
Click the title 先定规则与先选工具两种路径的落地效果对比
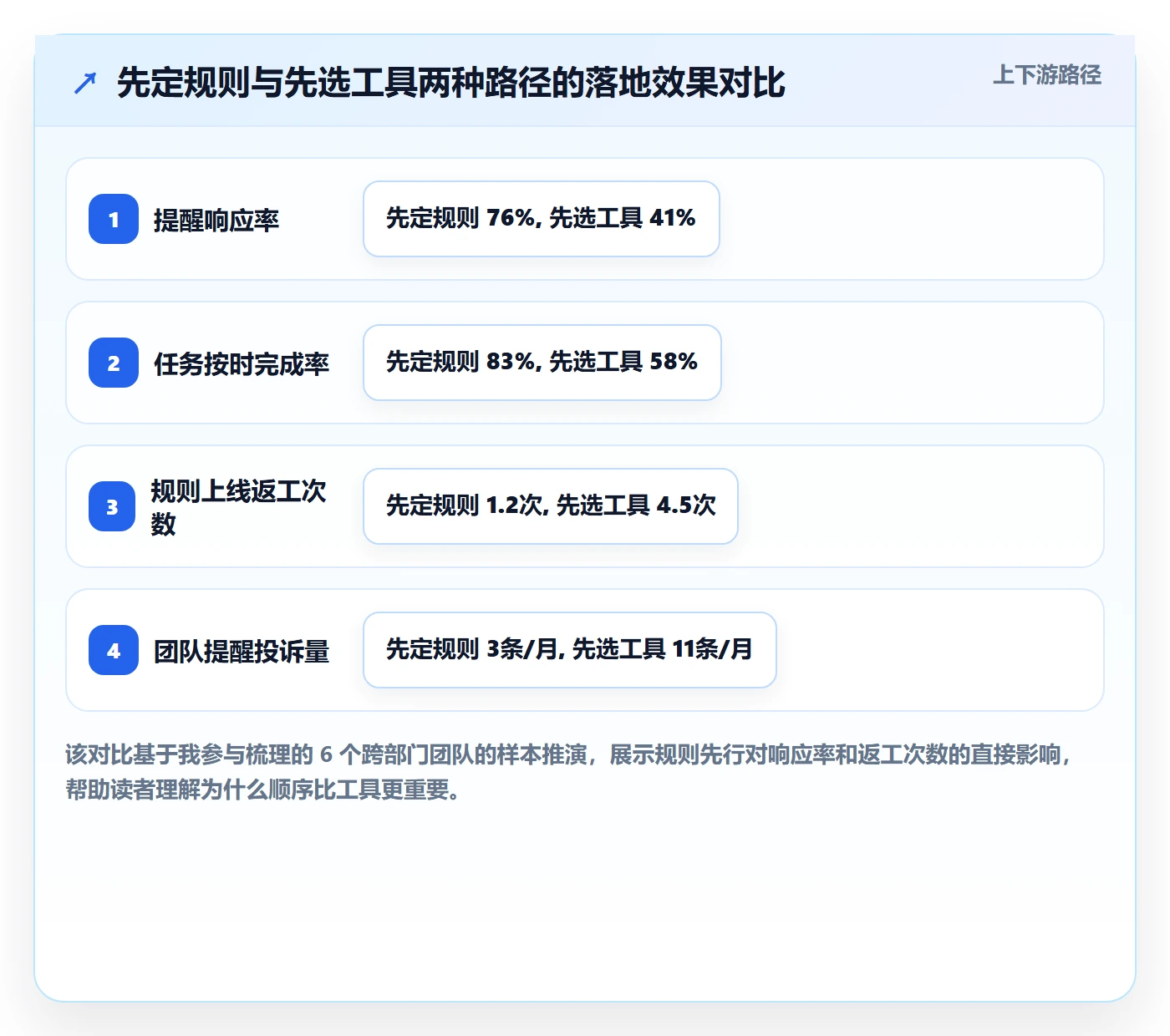point(451,83)
